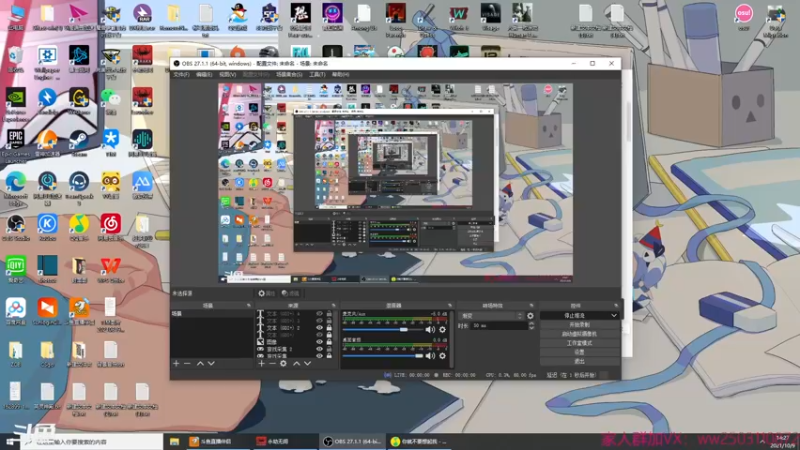Mute the 麦克风/Aux audio channel
The width and height of the screenshot is (800, 450).
tap(431, 330)
